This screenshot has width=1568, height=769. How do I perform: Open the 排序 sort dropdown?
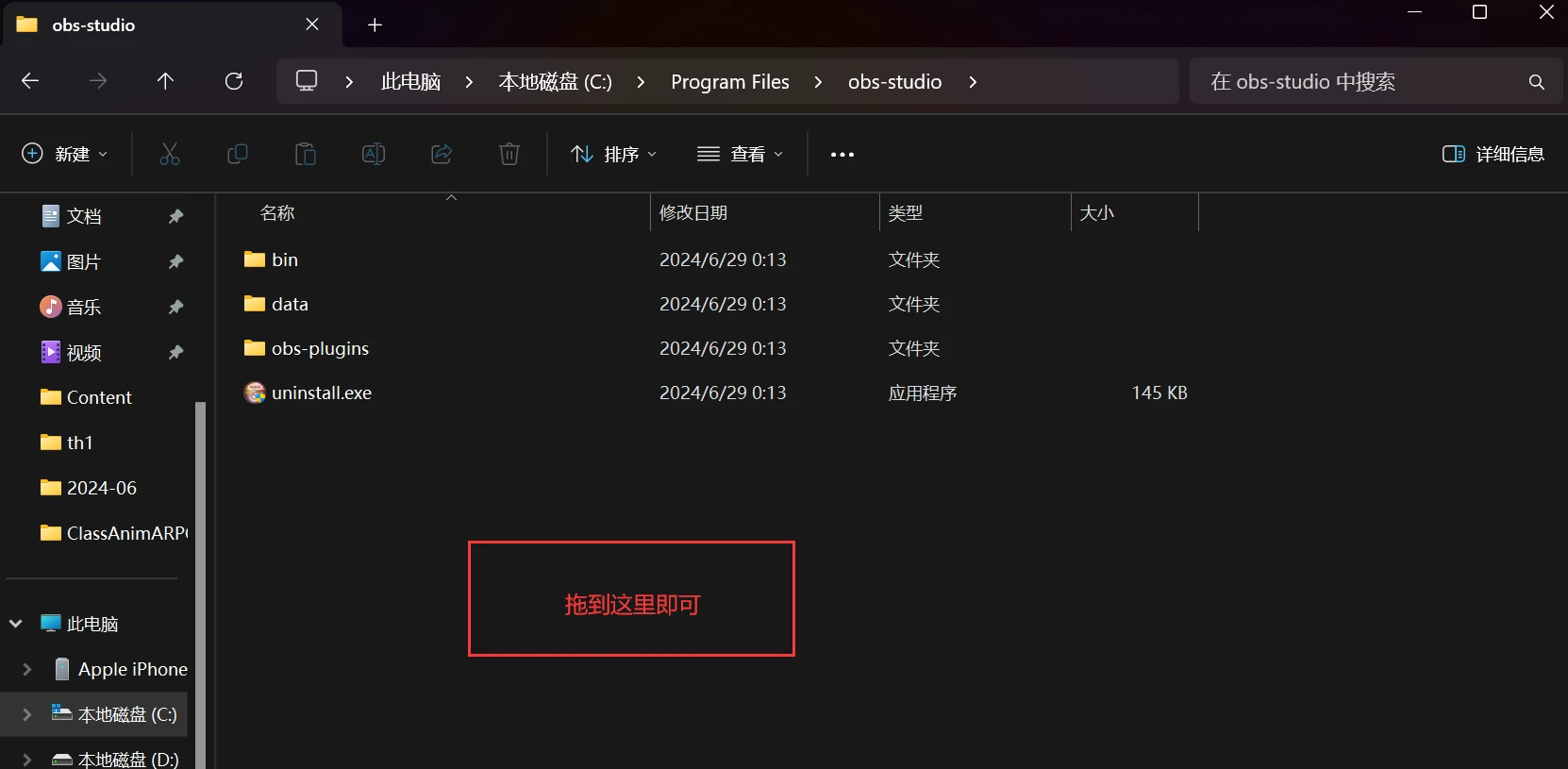(614, 154)
